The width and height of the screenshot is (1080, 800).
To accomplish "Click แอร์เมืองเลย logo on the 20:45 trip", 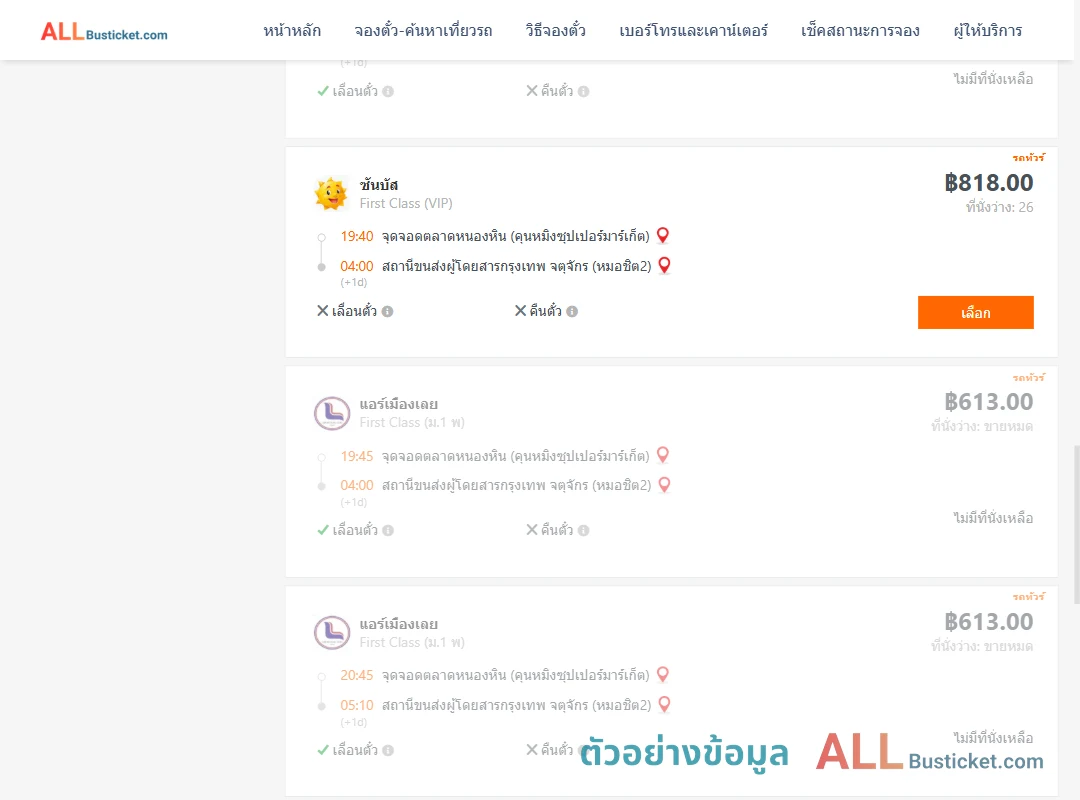I will click(332, 633).
